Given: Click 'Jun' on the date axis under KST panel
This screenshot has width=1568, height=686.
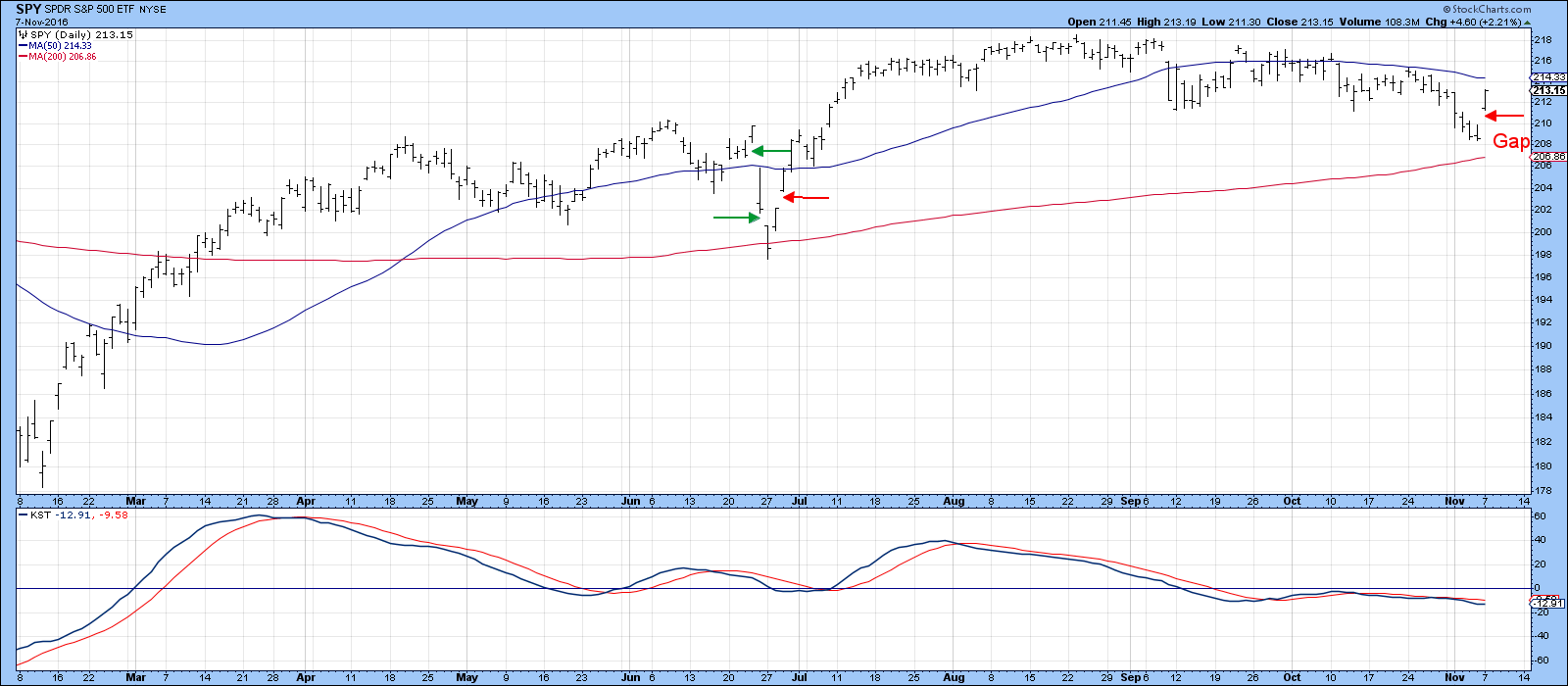Looking at the screenshot, I should point(631,677).
